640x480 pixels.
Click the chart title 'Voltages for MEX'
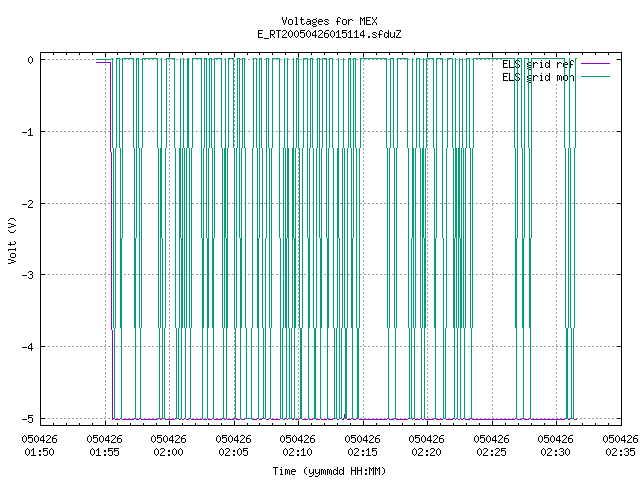pos(329,21)
